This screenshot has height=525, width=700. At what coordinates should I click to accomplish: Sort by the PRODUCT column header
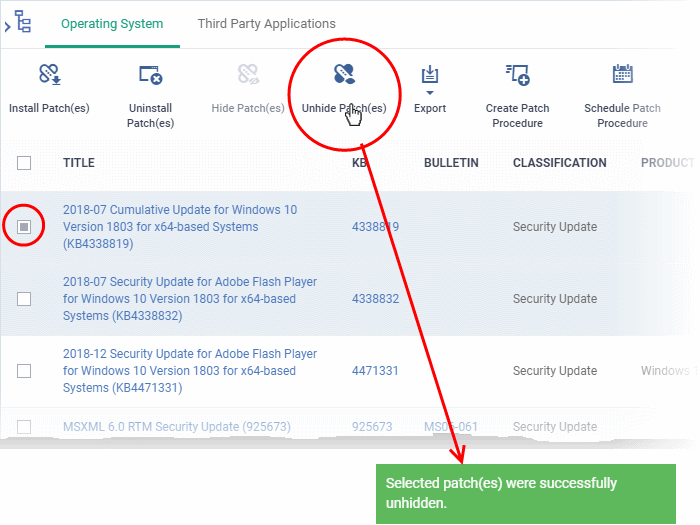point(667,163)
